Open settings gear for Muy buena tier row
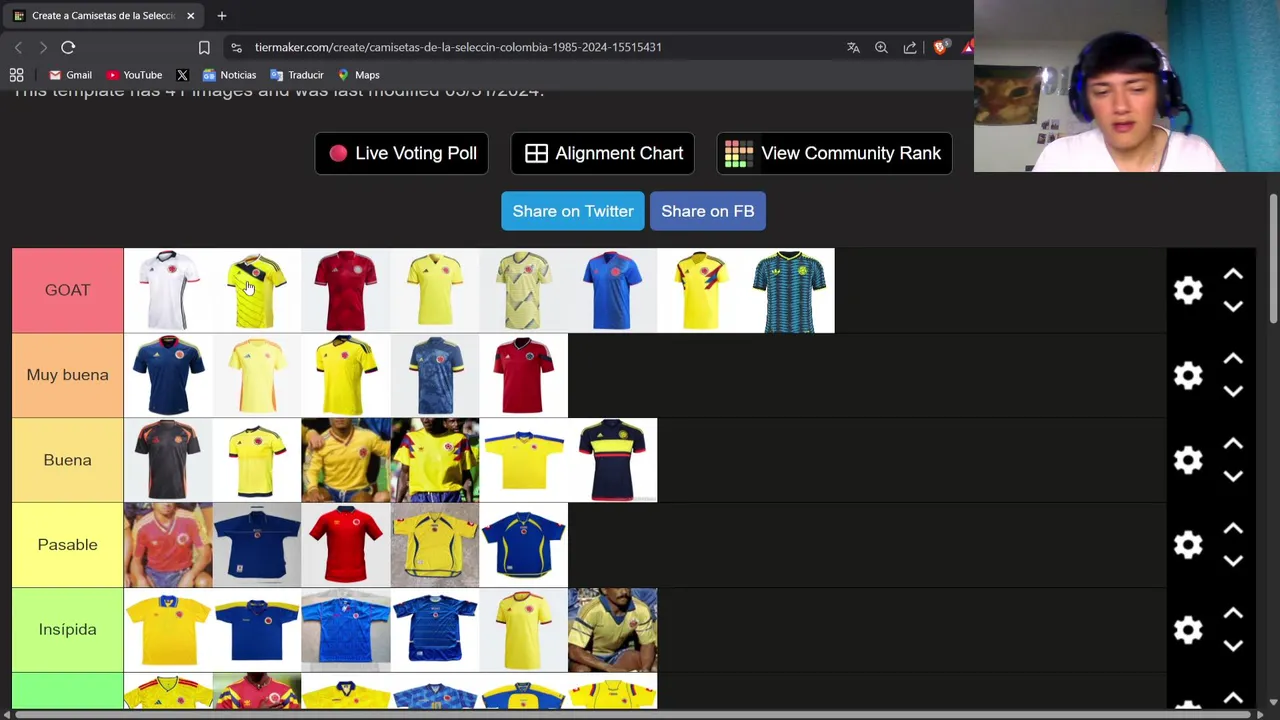 tap(1188, 375)
